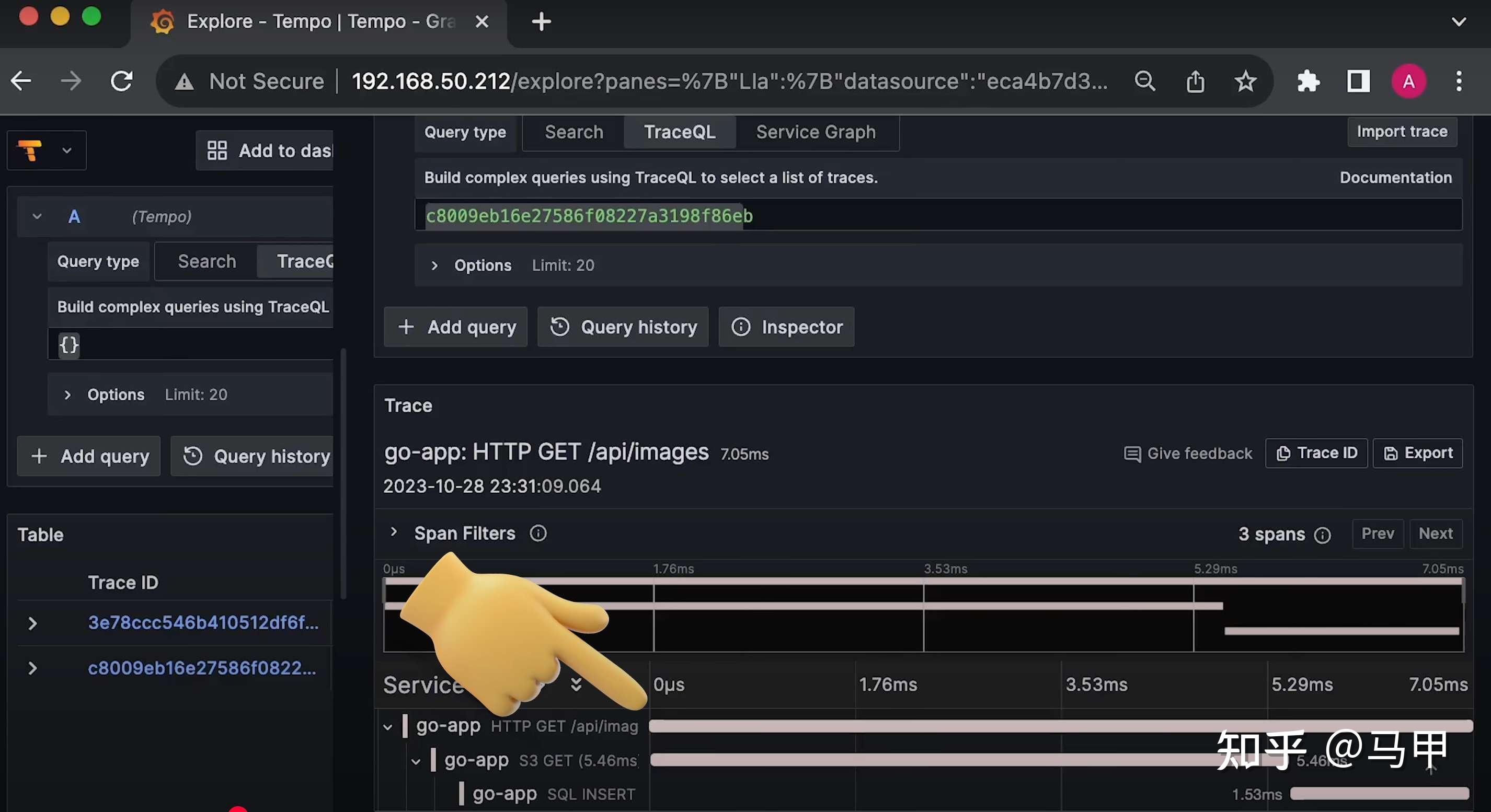The image size is (1491, 812).
Task: Expand Options in the right query editor
Action: [x=434, y=265]
